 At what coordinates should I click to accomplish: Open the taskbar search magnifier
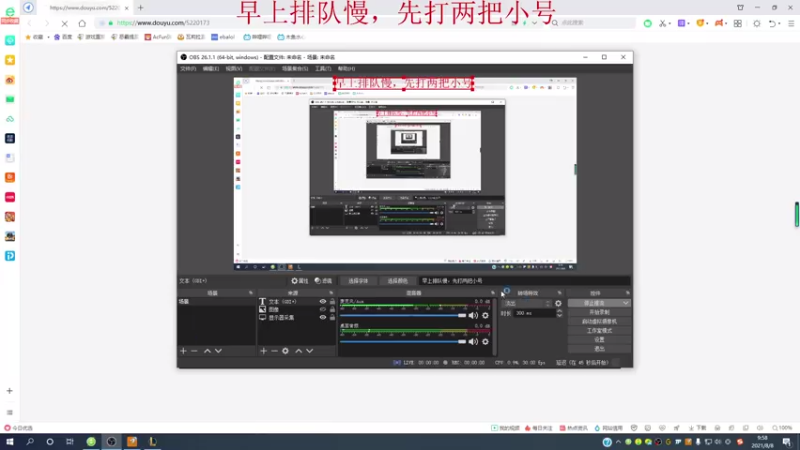(30, 442)
